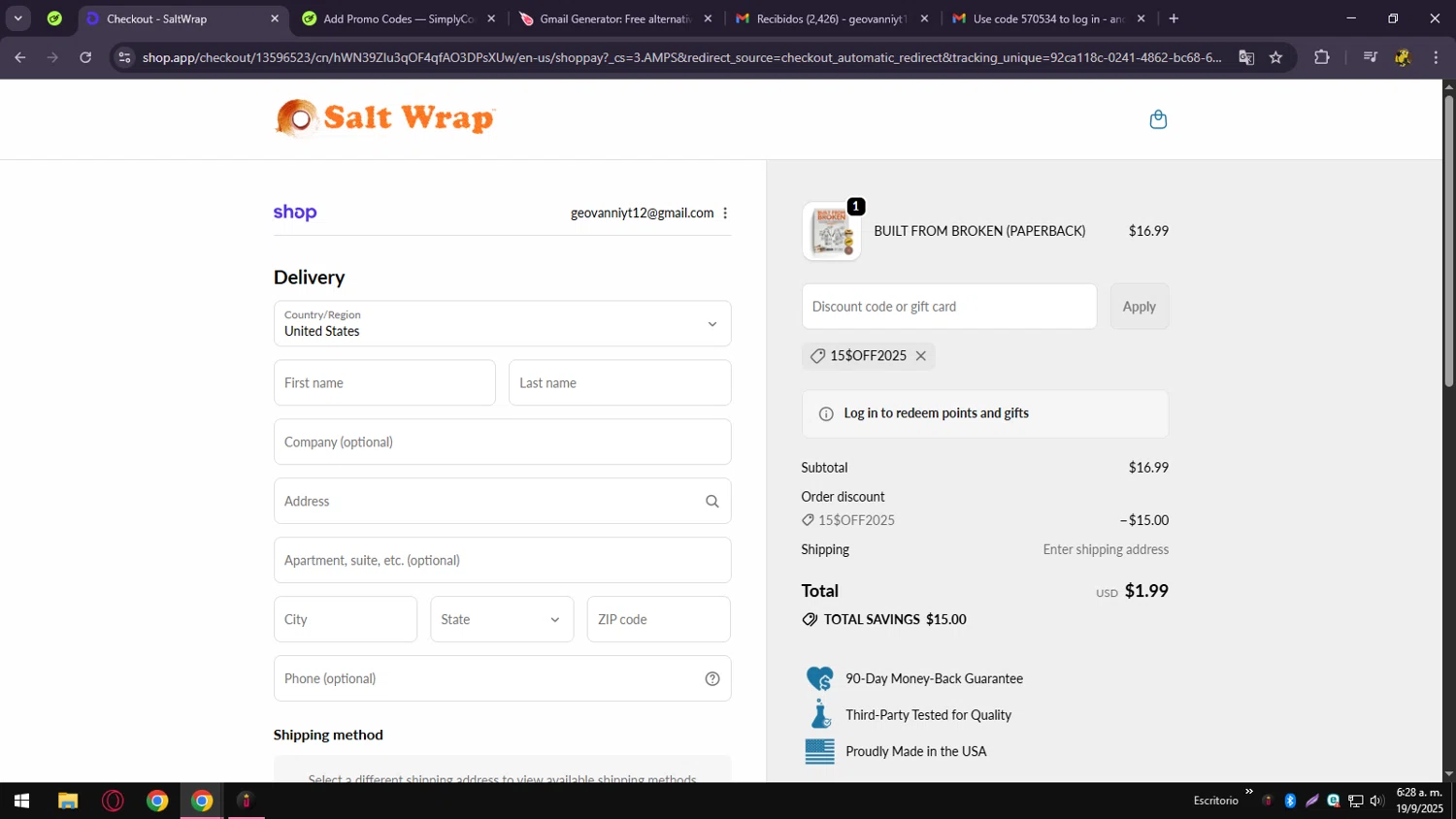
Task: Click the Escritorio toolbar label
Action: 1215,801
